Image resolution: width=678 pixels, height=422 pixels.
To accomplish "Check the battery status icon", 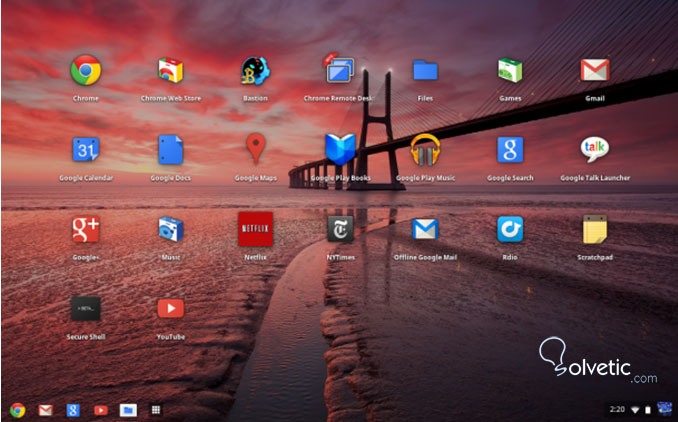I will 648,409.
